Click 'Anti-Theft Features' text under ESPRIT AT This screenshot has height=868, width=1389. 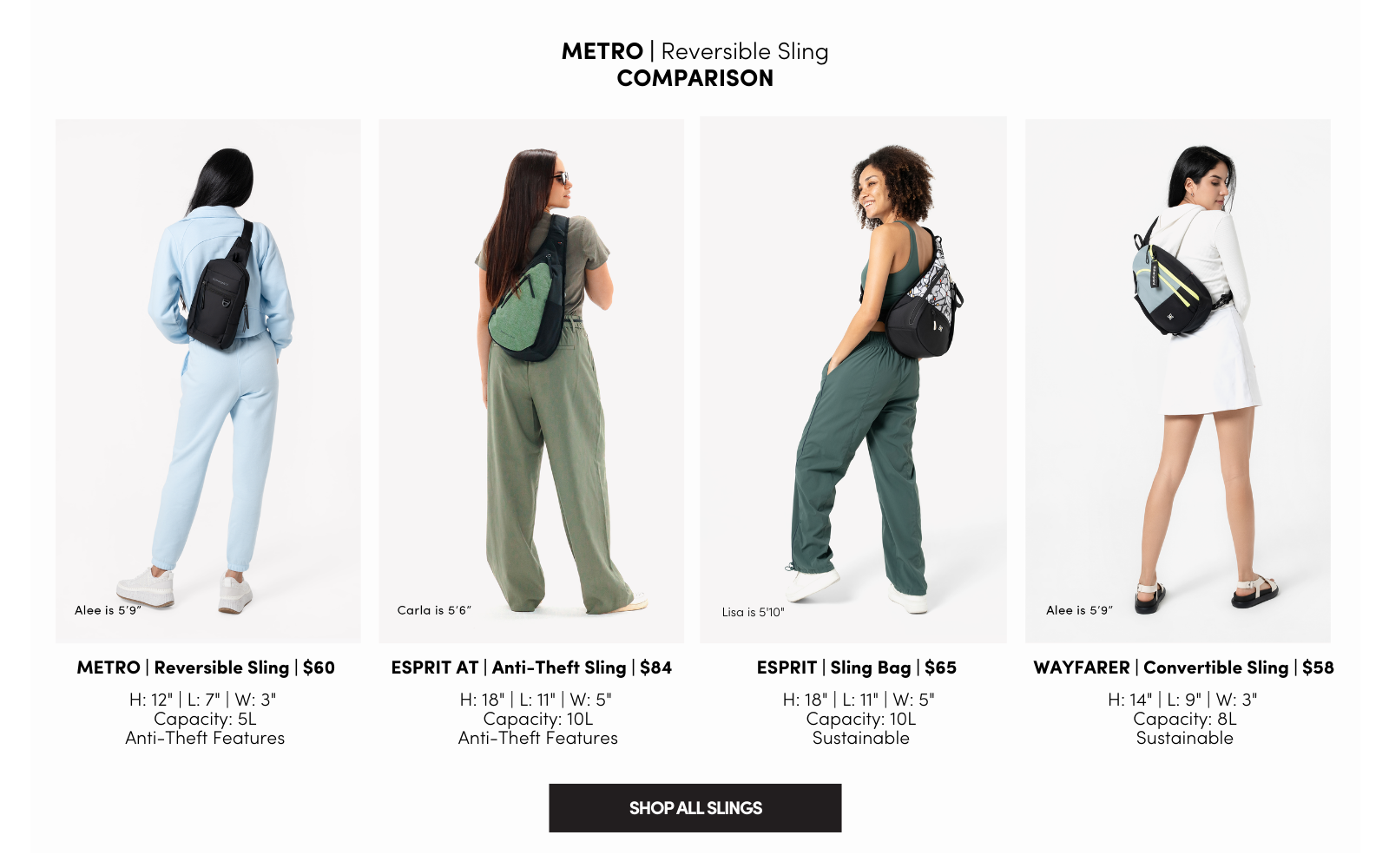click(x=538, y=738)
